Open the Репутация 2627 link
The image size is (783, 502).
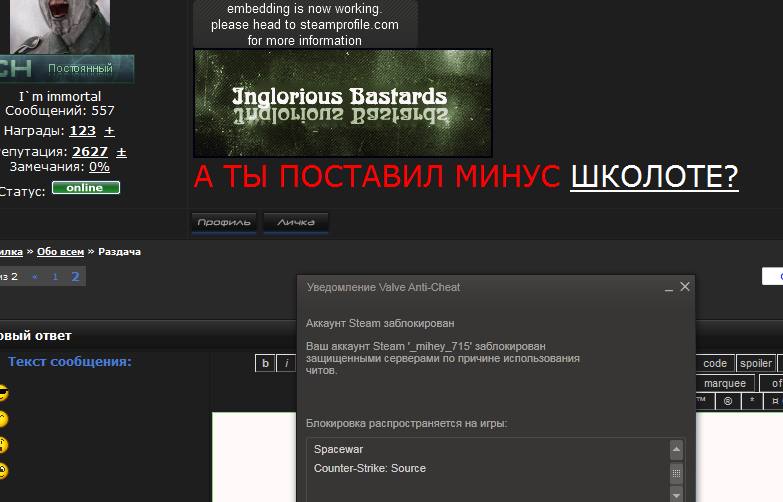click(x=90, y=151)
